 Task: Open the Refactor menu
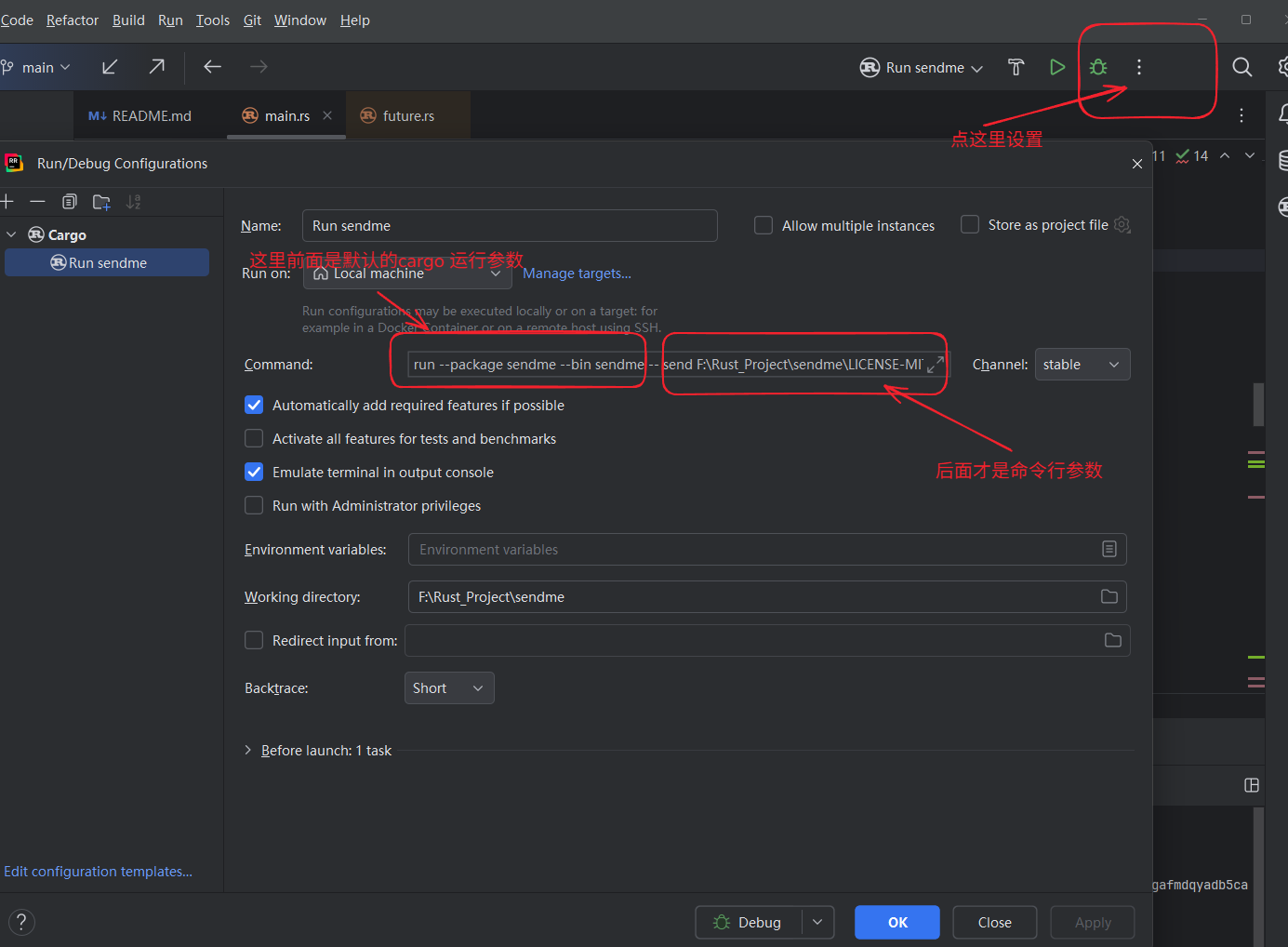(73, 20)
